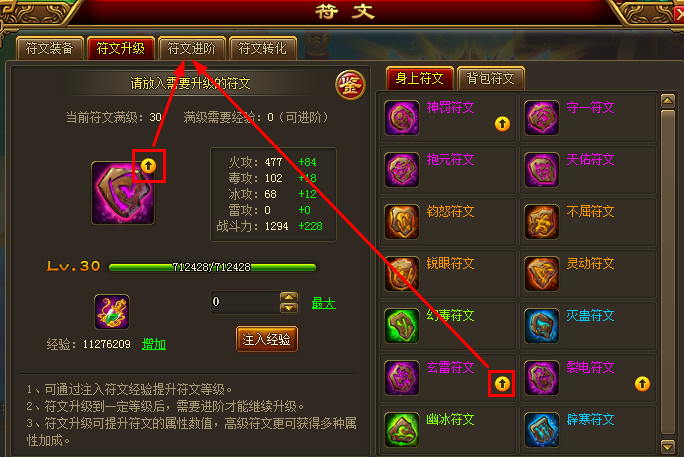
Task: Increase experience amount with up stepper arrow
Action: point(289,297)
